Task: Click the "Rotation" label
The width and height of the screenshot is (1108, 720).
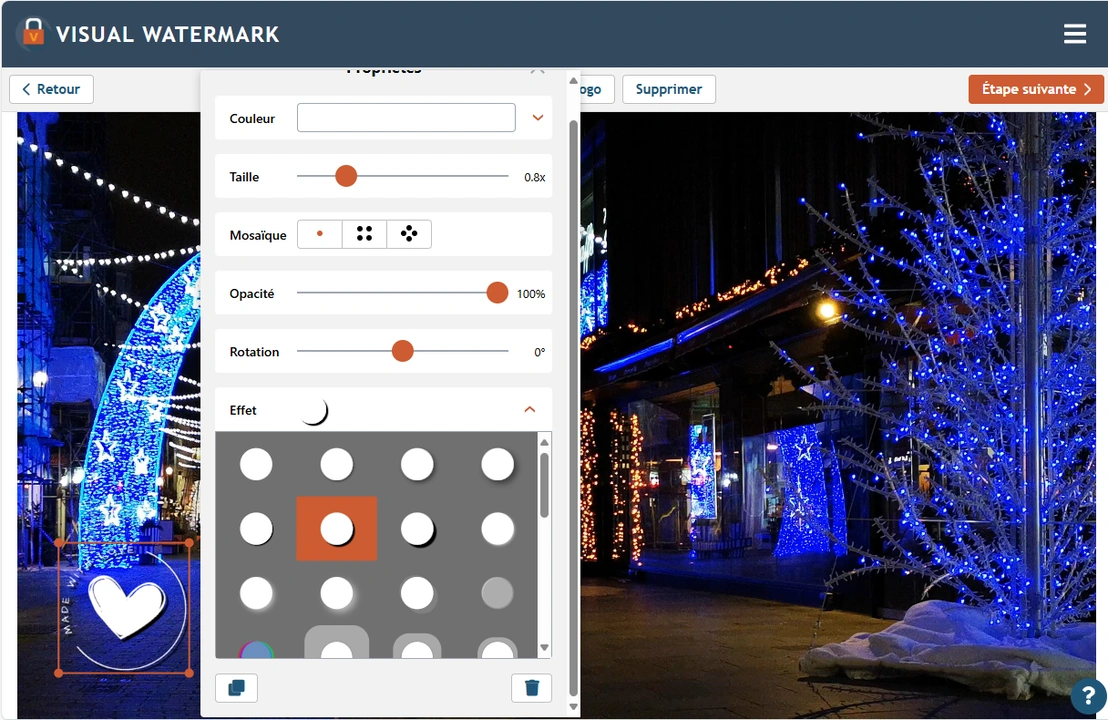Action: pos(254,352)
